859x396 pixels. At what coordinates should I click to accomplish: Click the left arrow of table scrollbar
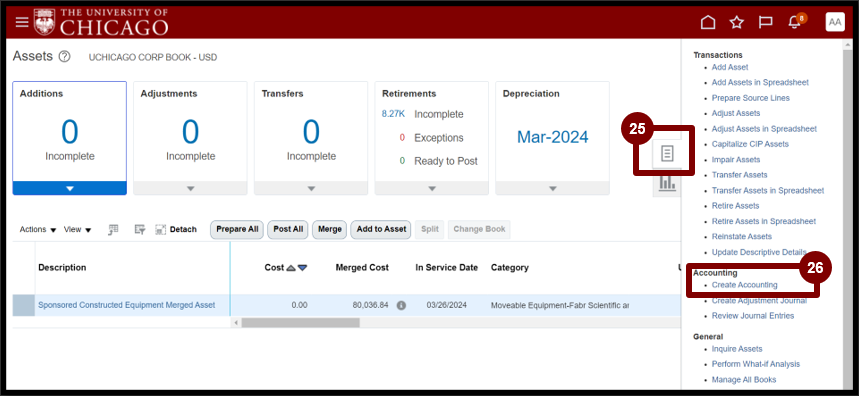pyautogui.click(x=237, y=323)
